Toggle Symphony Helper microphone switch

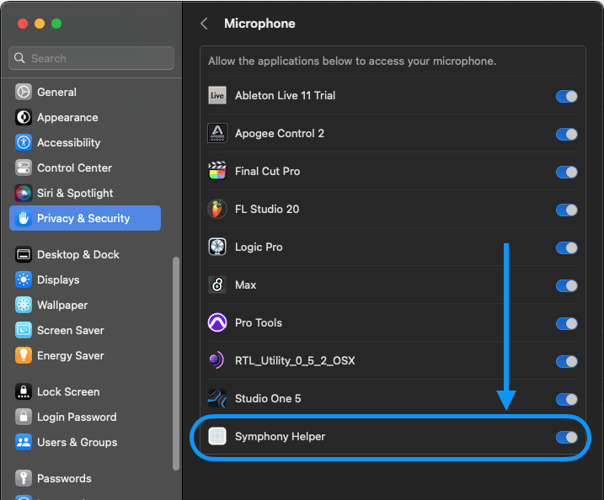click(567, 437)
